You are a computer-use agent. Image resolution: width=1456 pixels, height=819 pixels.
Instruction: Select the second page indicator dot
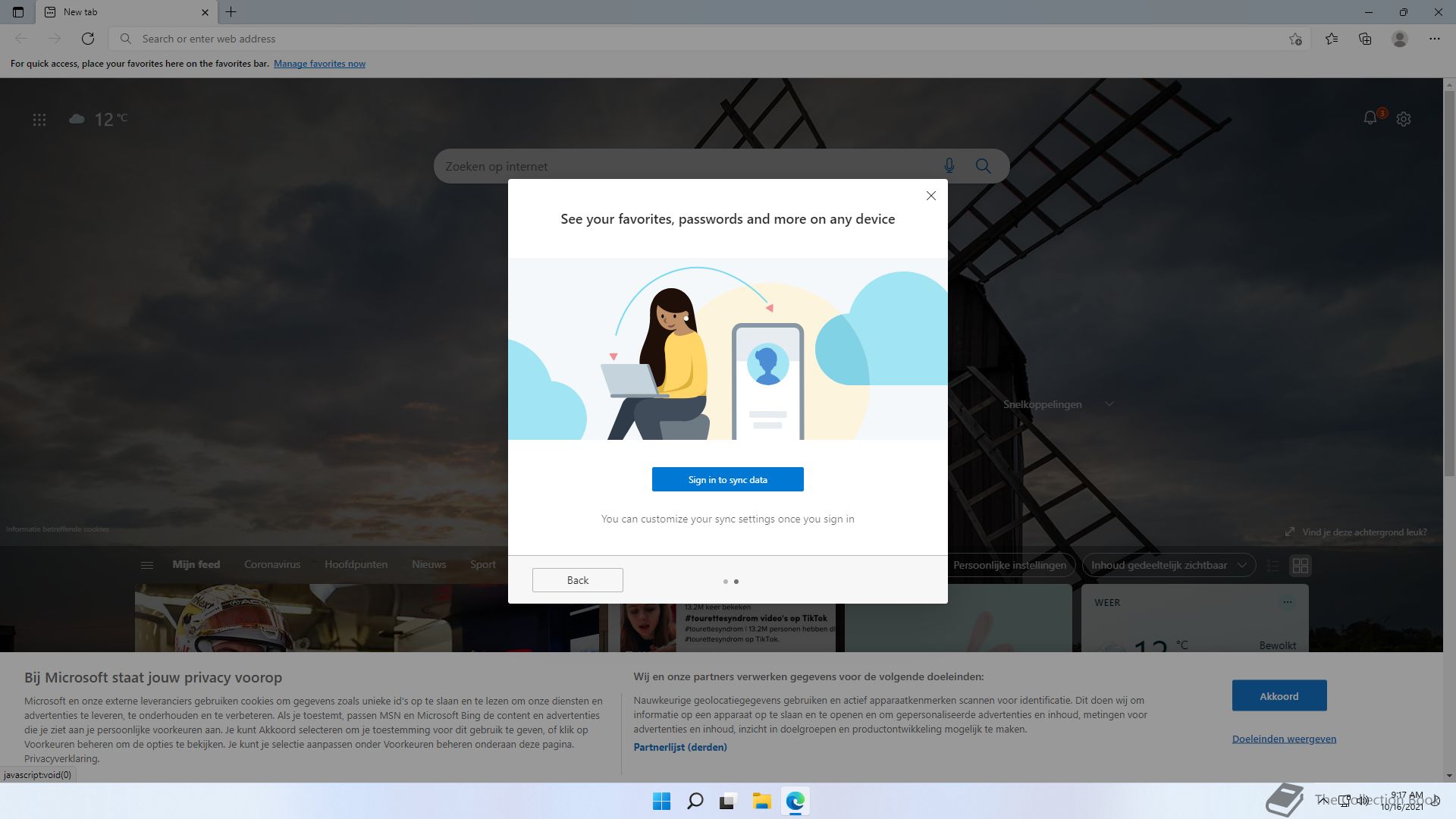click(x=736, y=582)
